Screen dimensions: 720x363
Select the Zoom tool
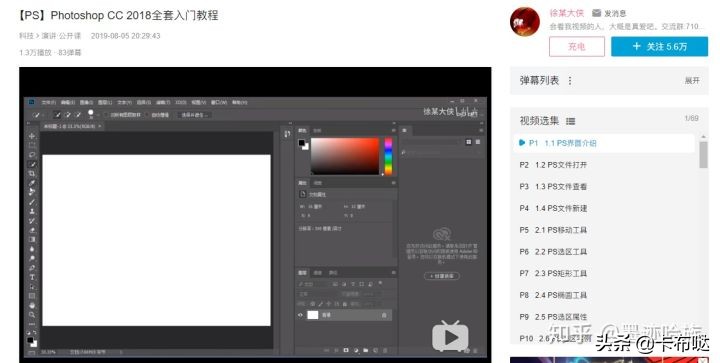pyautogui.click(x=32, y=315)
